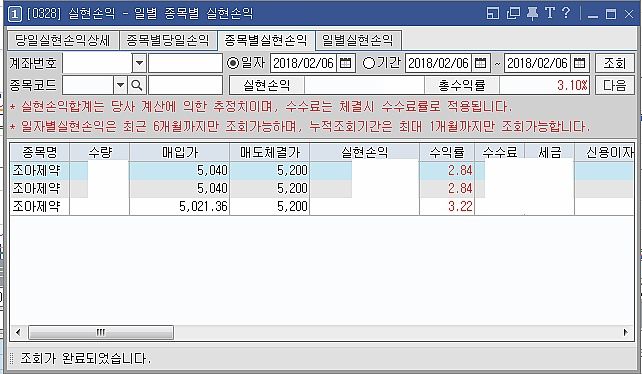
Task: Click the 기간 start date field
Action: tap(439, 63)
